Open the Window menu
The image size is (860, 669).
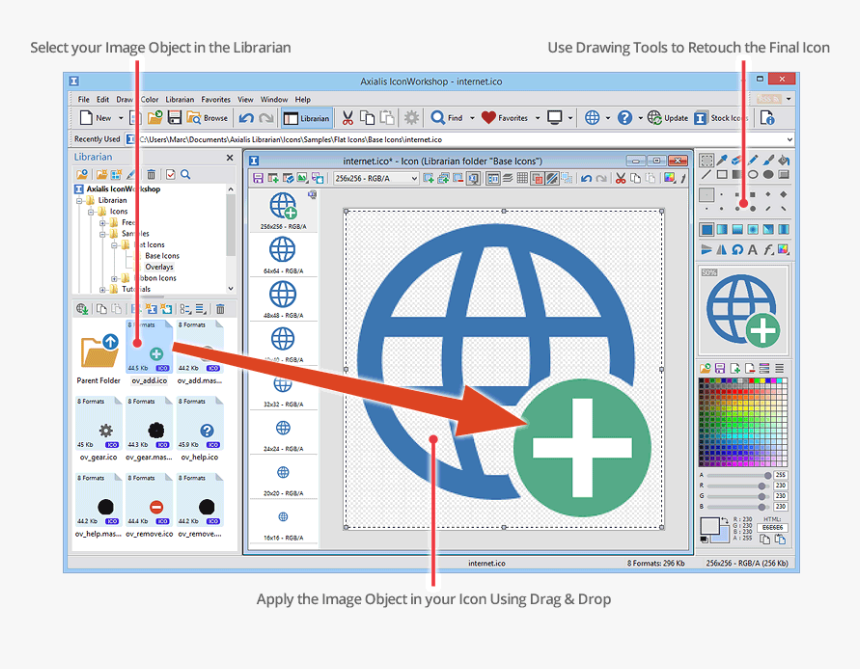(274, 99)
